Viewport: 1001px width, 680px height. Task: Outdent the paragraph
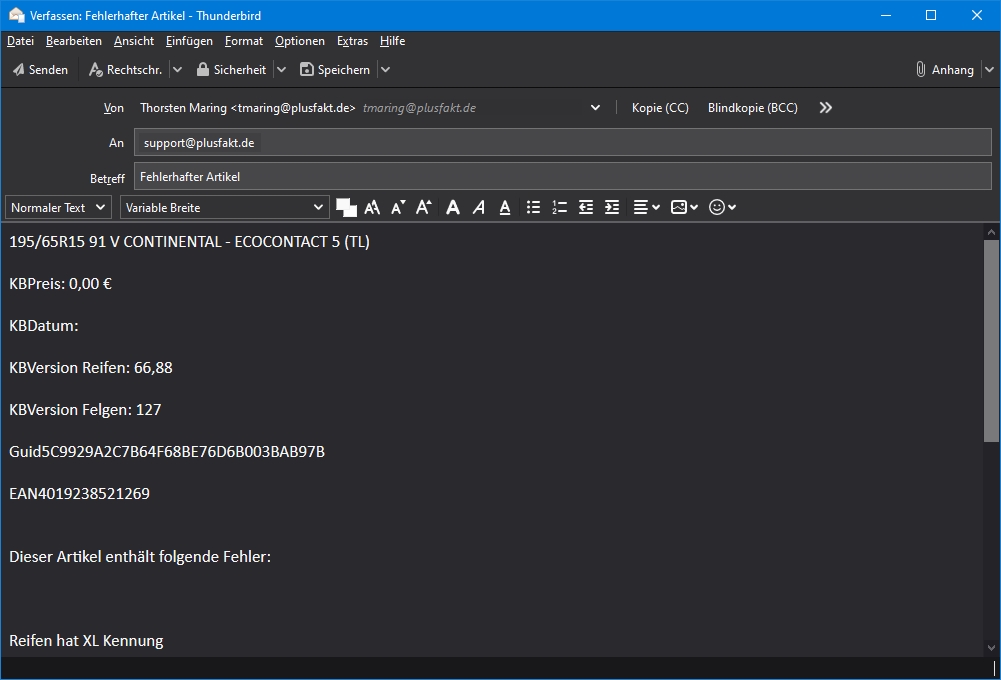585,208
